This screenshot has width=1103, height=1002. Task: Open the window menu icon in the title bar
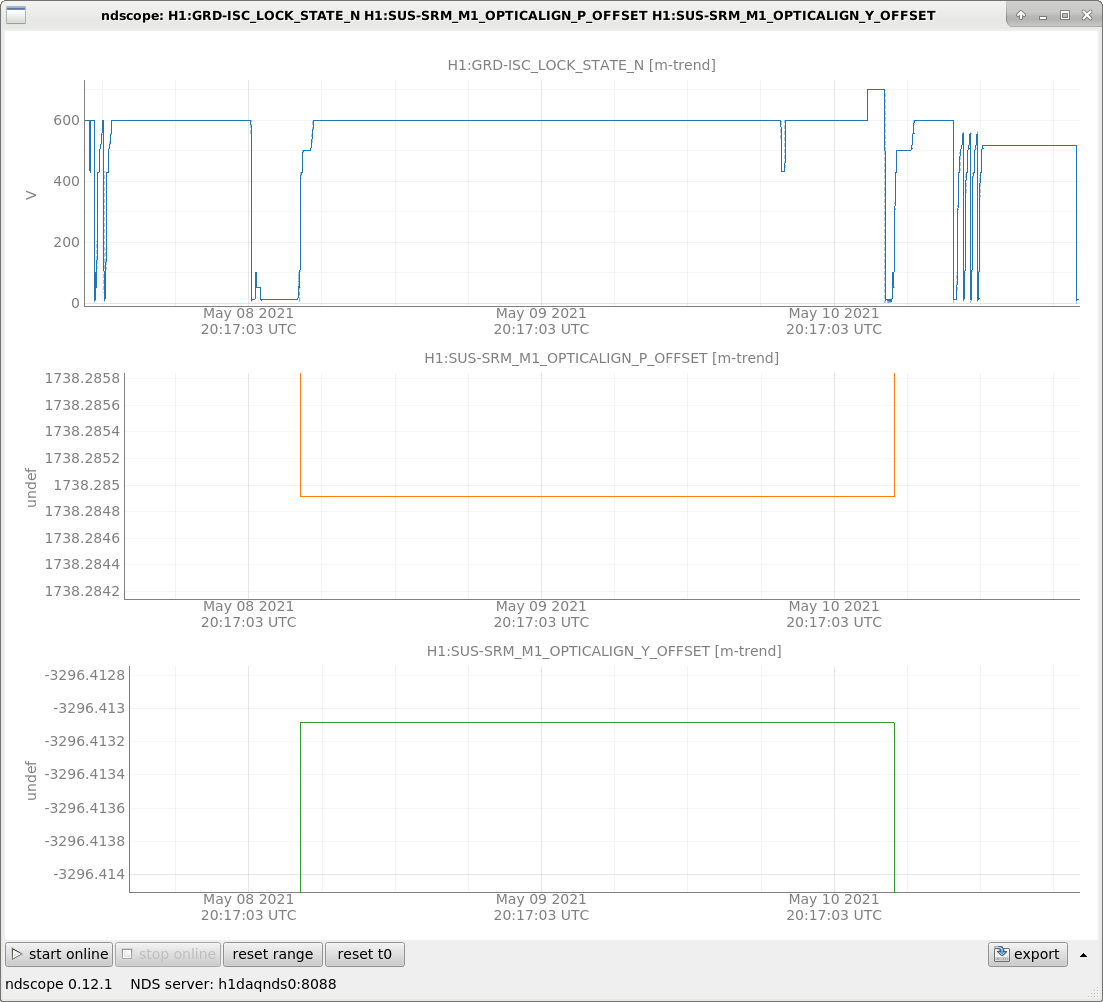coord(15,15)
